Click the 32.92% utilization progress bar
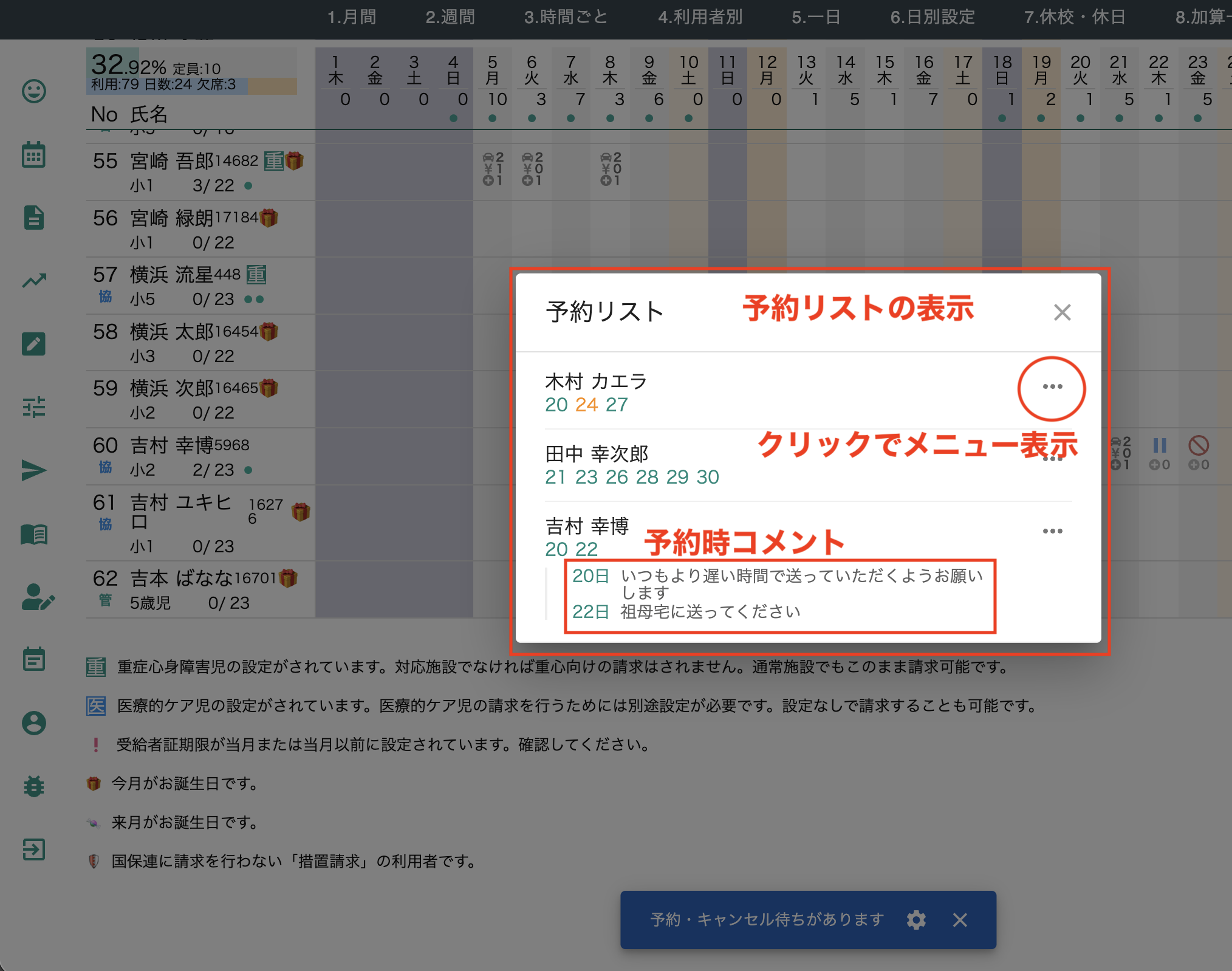Viewport: 1232px width, 971px height. [x=191, y=72]
